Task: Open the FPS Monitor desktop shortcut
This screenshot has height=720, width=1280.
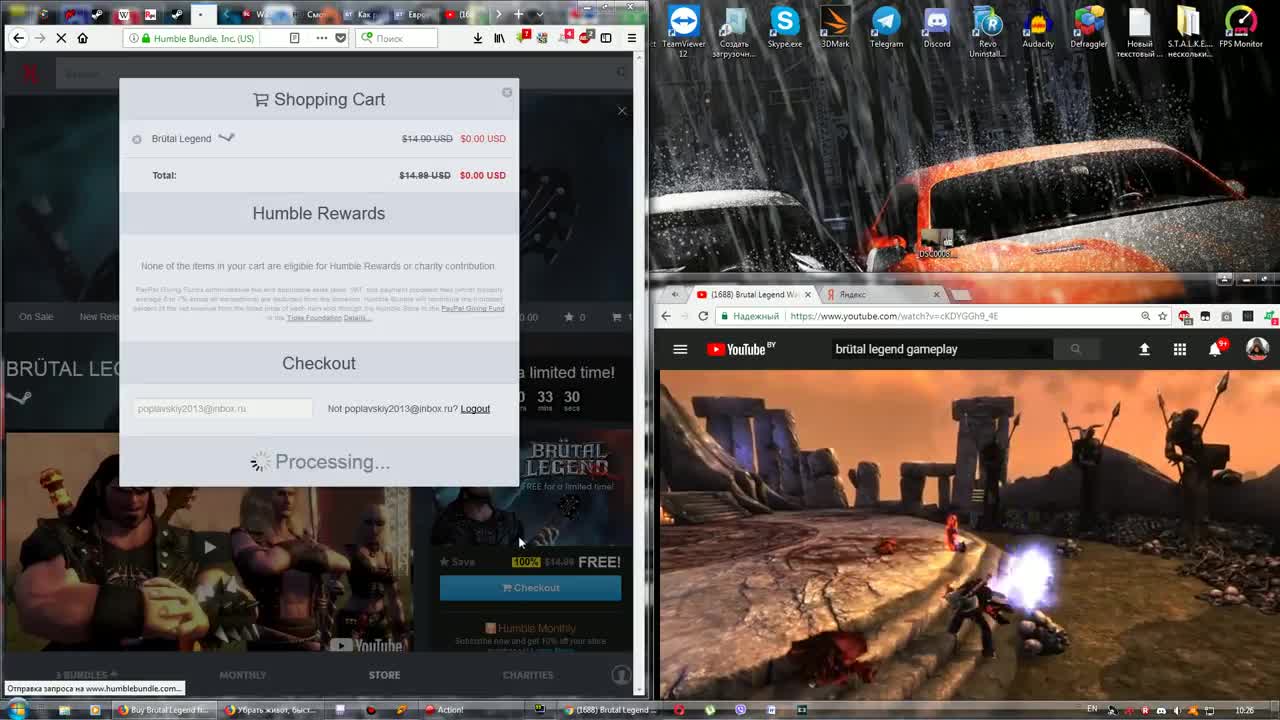Action: pos(1241,28)
